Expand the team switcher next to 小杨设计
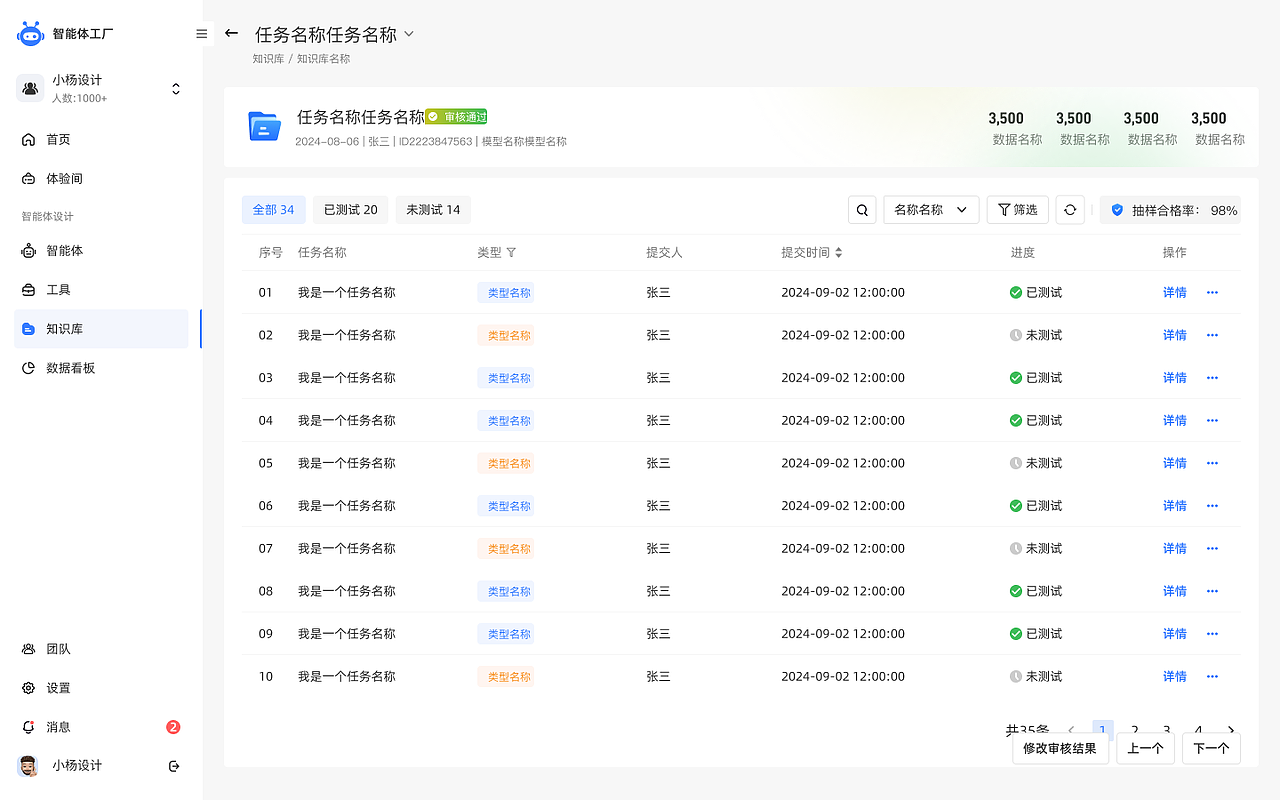The width and height of the screenshot is (1280, 800). pyautogui.click(x=175, y=88)
